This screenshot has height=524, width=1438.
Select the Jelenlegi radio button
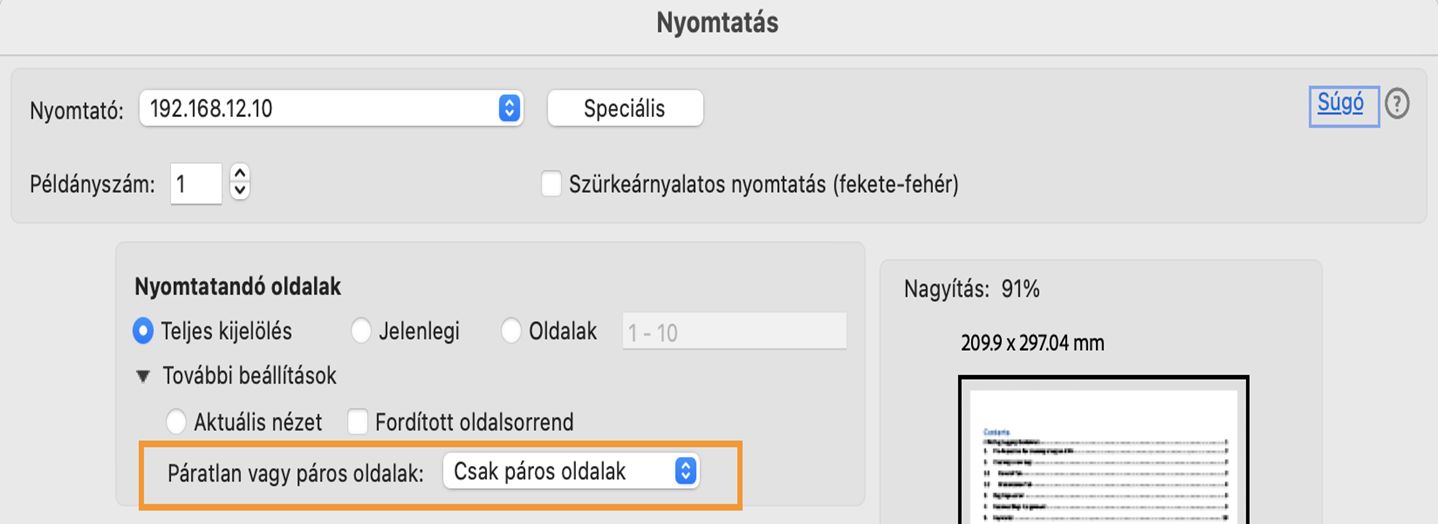click(361, 331)
